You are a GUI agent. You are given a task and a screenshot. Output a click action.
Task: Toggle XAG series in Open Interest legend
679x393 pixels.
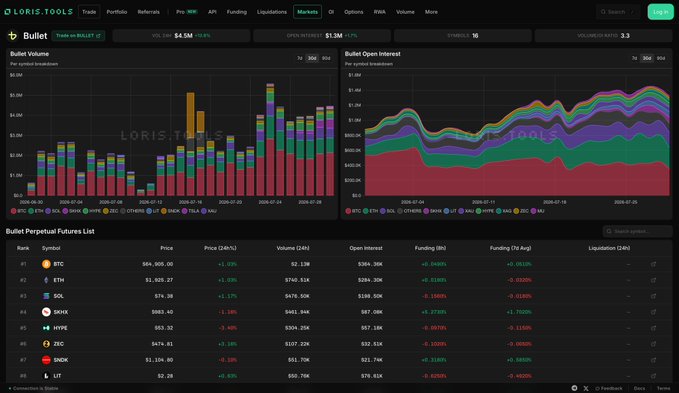(x=504, y=211)
